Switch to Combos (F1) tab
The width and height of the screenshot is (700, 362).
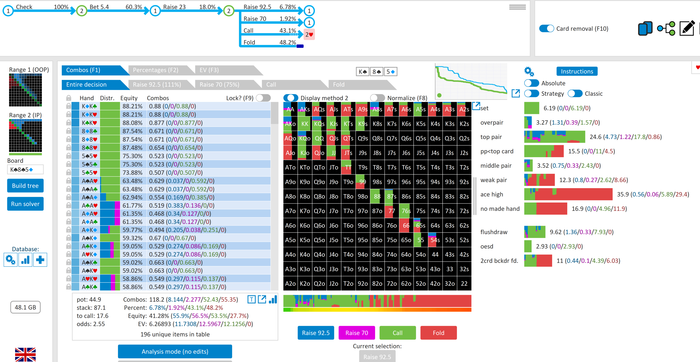[95, 70]
